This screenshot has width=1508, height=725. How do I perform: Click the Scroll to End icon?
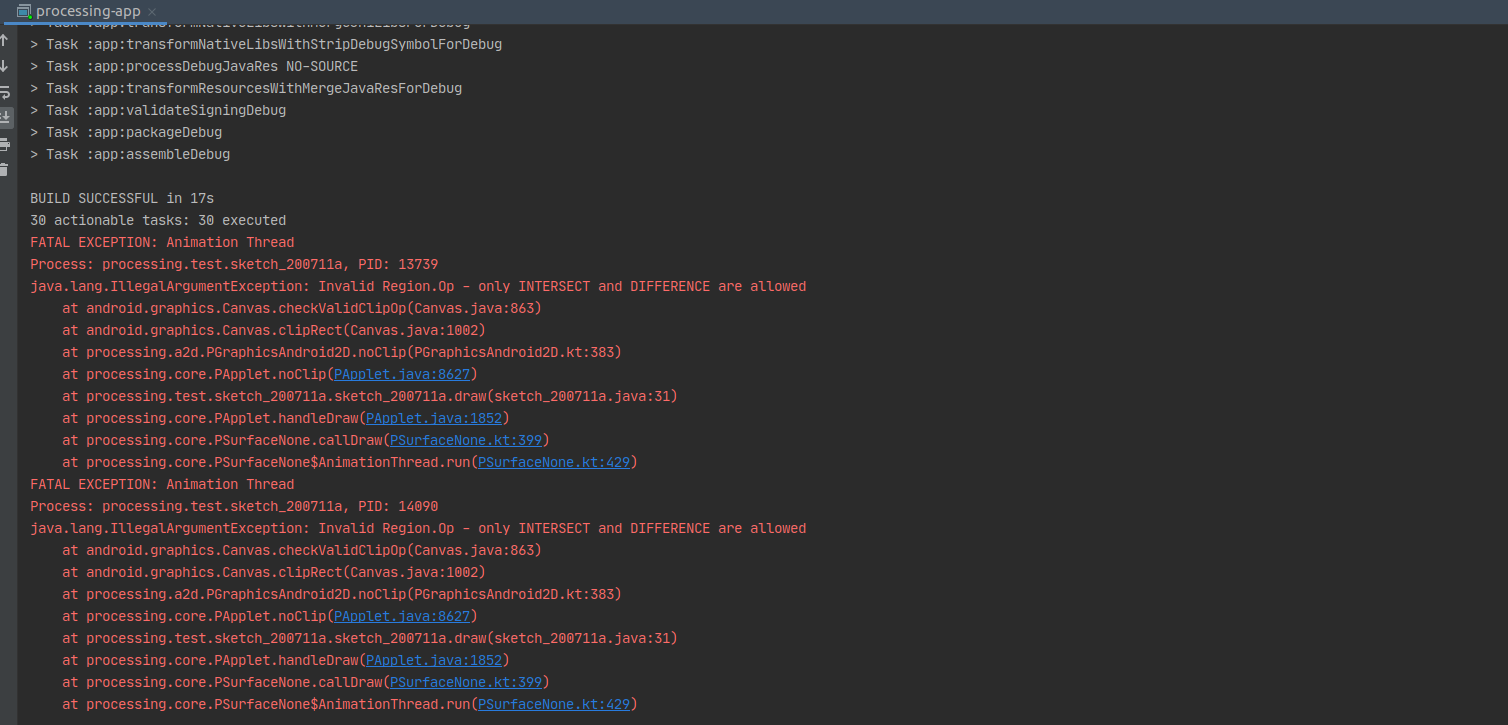[6, 115]
